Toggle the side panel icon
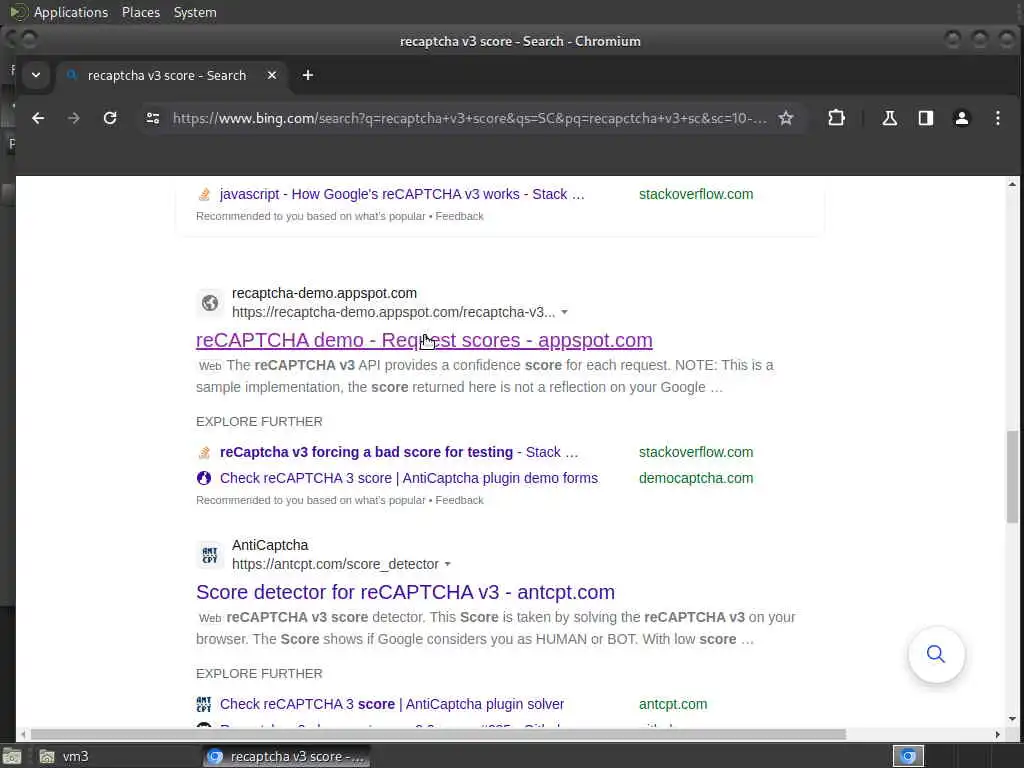The height and width of the screenshot is (768, 1024). pos(925,118)
